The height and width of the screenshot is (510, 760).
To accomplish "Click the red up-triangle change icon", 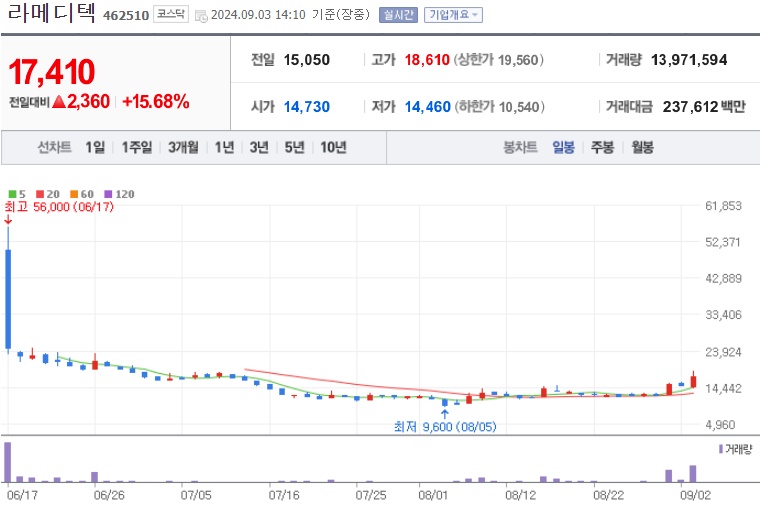I will click(59, 102).
